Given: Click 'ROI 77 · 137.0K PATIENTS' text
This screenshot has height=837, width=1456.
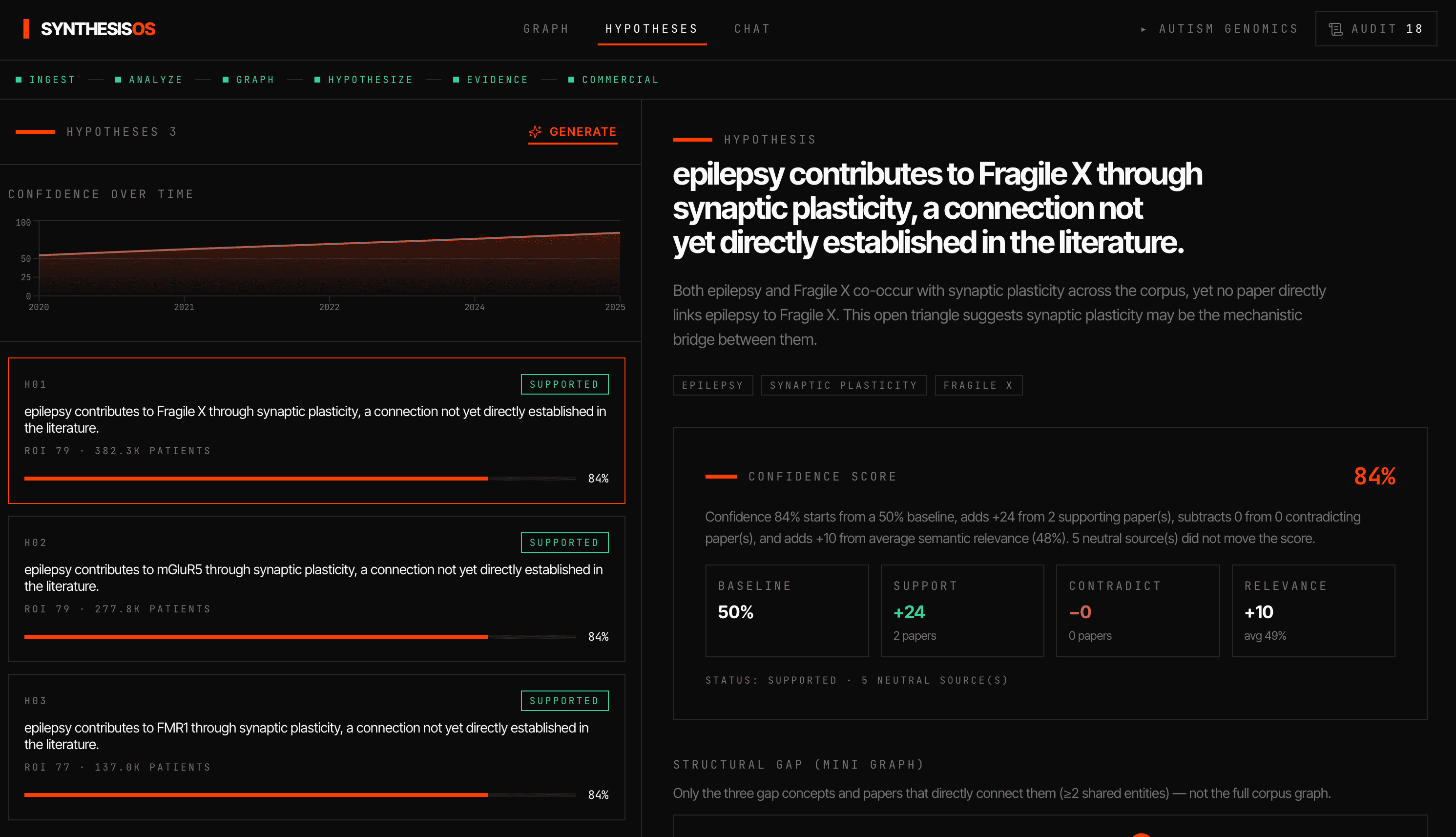Looking at the screenshot, I should [x=118, y=768].
